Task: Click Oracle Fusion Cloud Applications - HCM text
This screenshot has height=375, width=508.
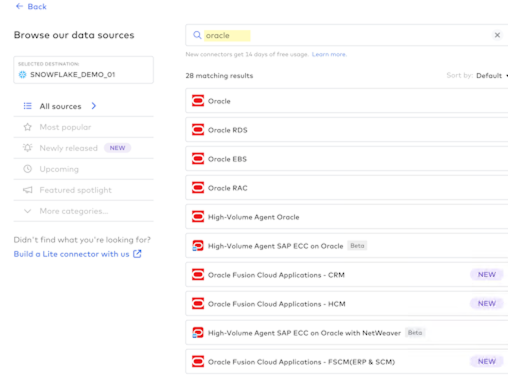Action: [277, 304]
